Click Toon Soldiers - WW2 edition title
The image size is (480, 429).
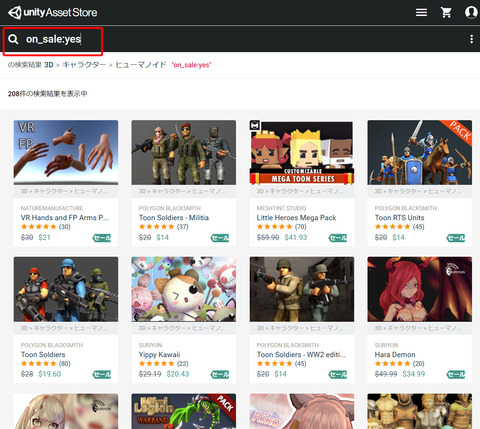(x=301, y=354)
